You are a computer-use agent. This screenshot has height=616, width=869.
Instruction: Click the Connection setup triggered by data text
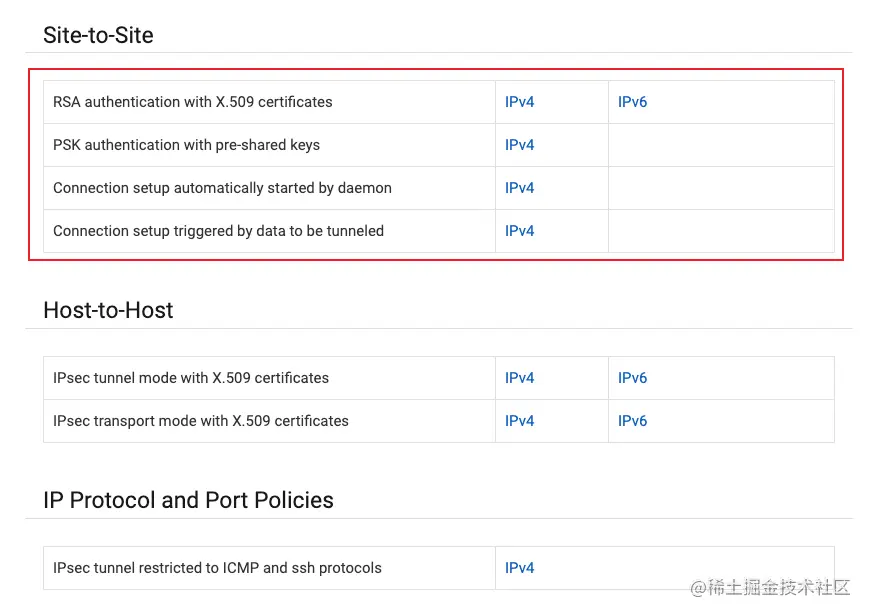218,231
